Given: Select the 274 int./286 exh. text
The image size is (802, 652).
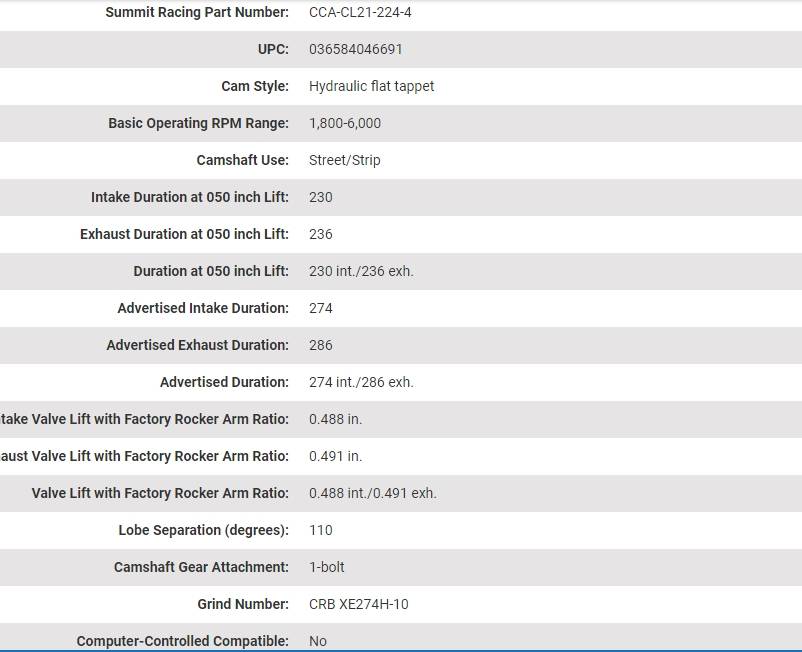Looking at the screenshot, I should tap(361, 382).
